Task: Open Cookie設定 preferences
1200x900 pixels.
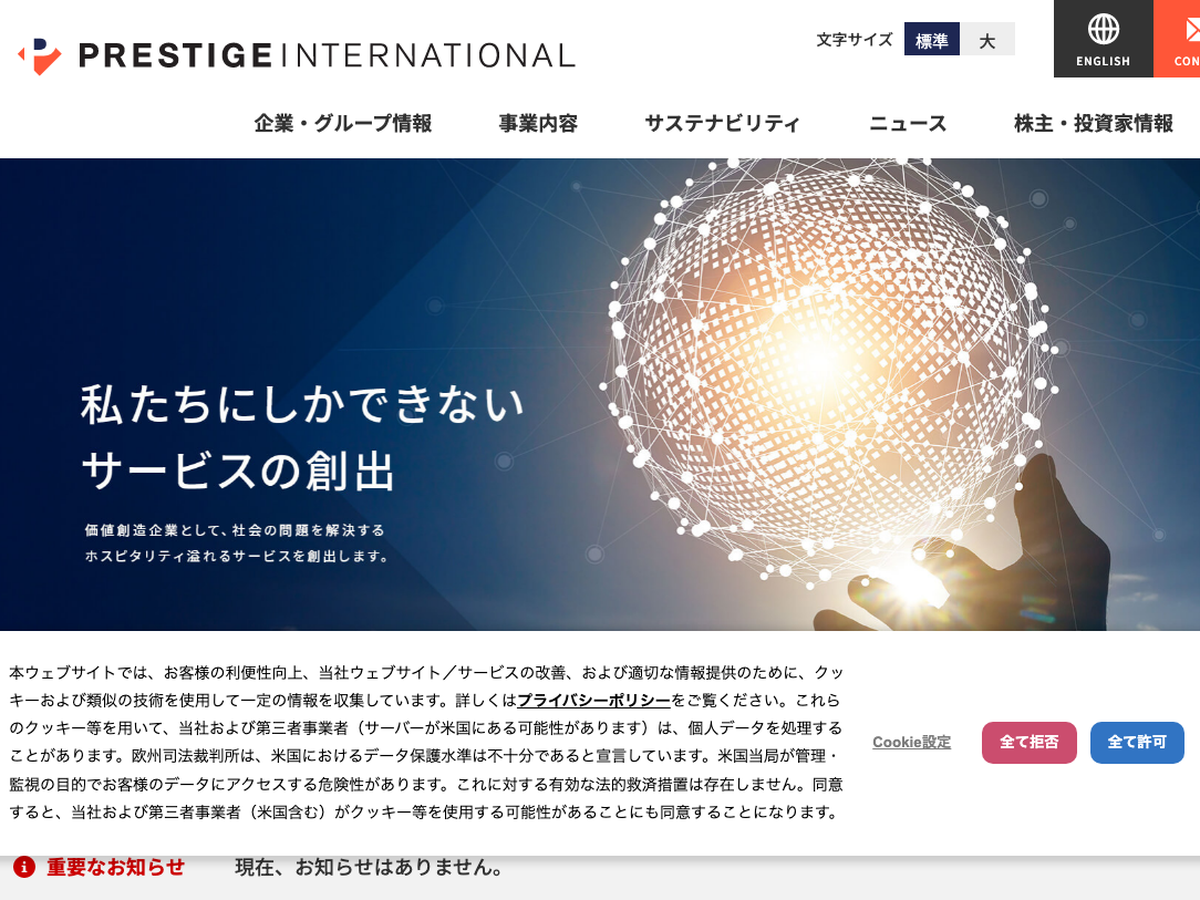Action: pos(911,742)
